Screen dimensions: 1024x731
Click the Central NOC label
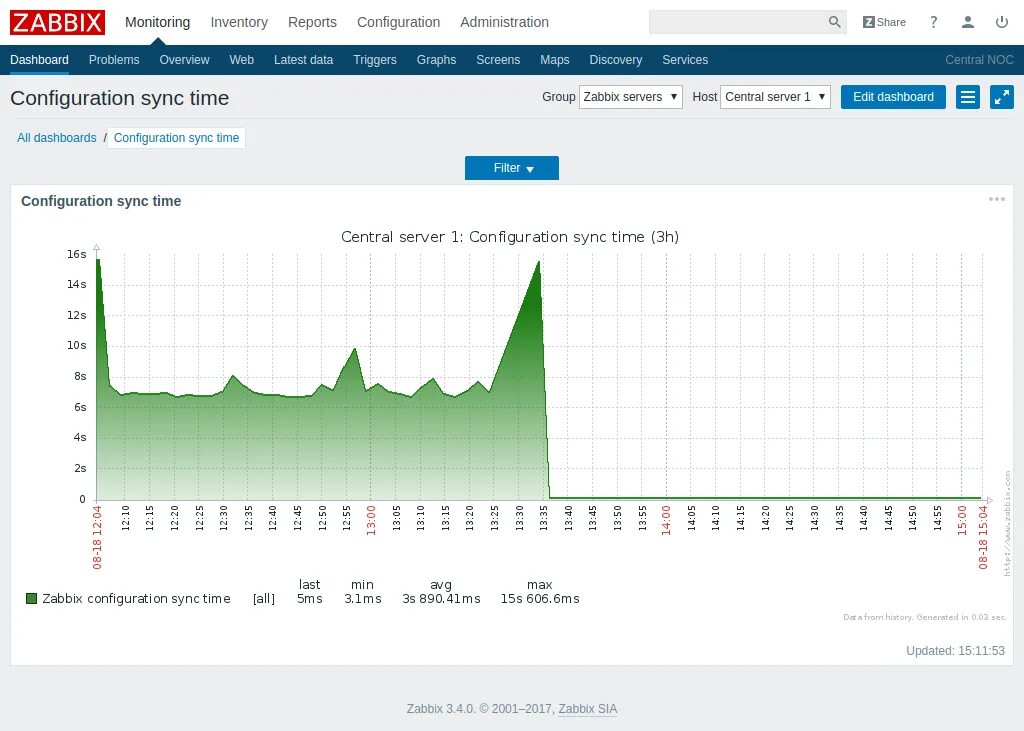(979, 59)
